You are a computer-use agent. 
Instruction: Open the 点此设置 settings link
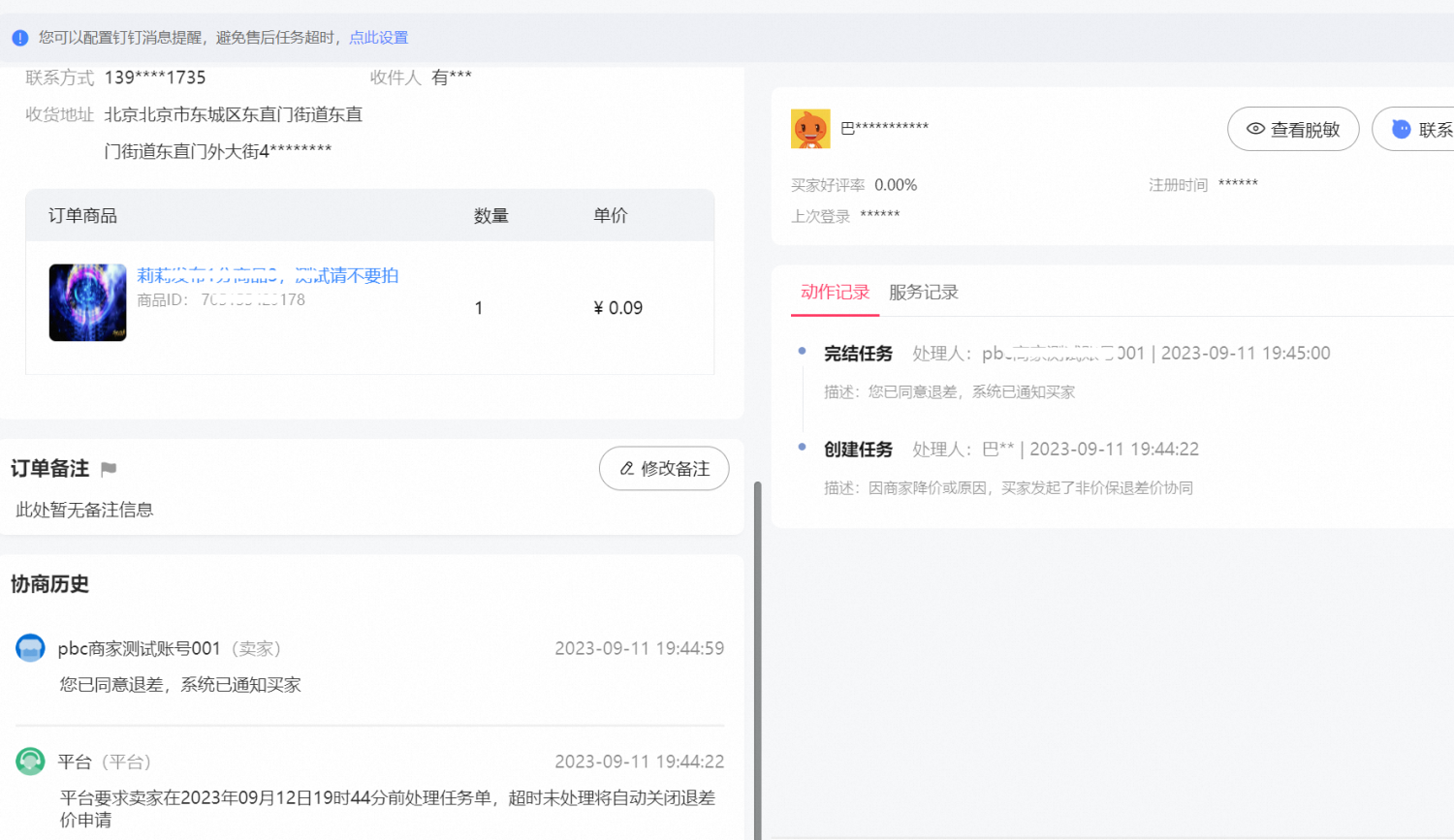pyautogui.click(x=379, y=38)
